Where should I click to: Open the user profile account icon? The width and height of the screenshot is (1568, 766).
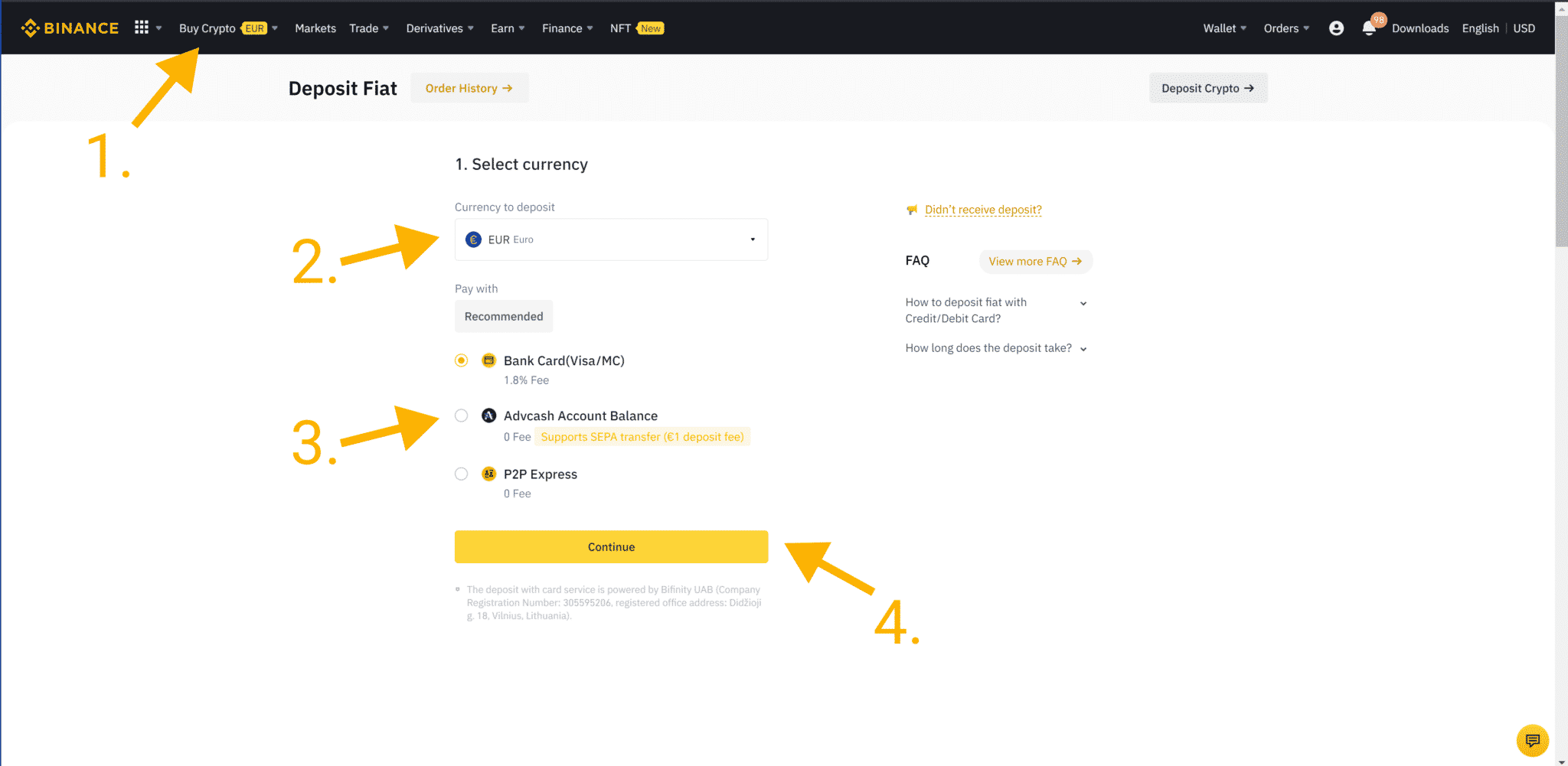click(x=1336, y=28)
